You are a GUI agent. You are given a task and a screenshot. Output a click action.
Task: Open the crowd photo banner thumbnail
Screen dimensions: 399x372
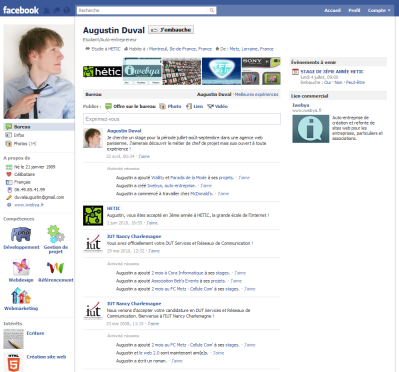(x=182, y=71)
